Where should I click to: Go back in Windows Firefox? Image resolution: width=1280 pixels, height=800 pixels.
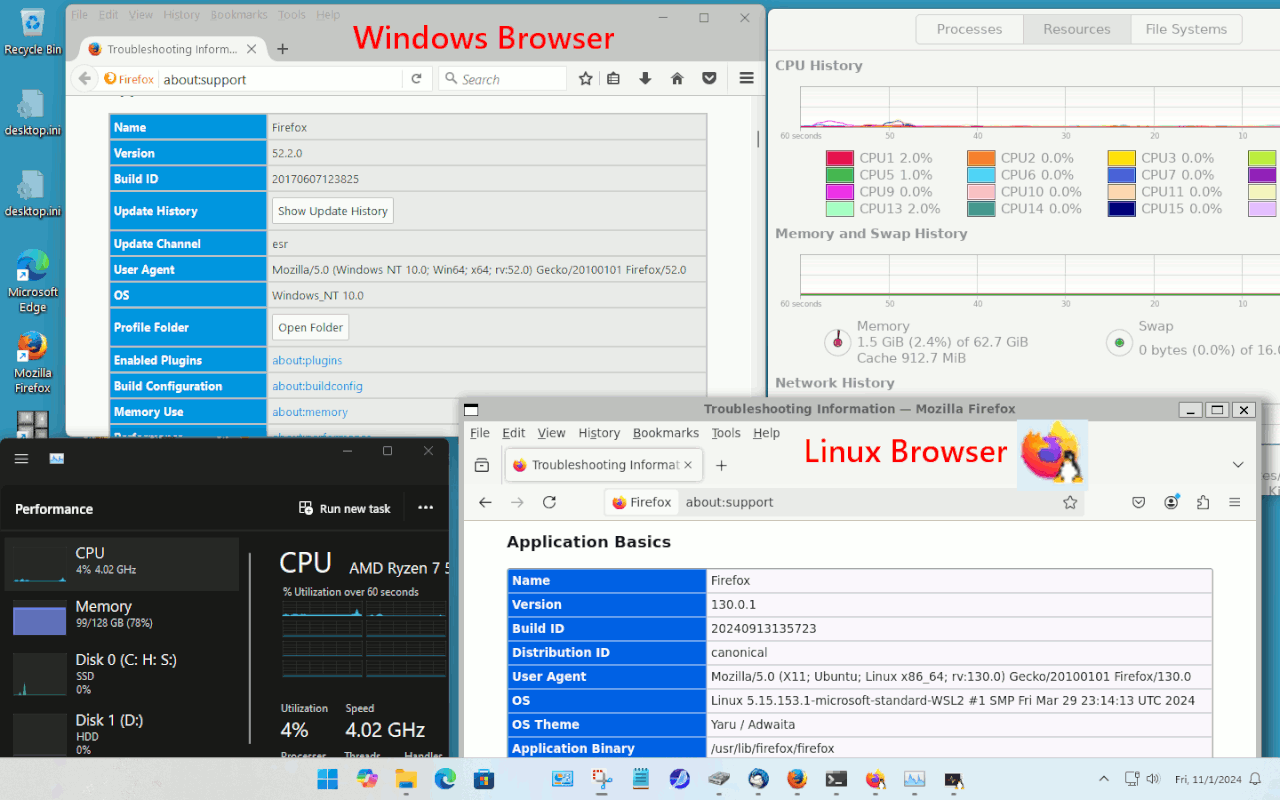point(84,79)
